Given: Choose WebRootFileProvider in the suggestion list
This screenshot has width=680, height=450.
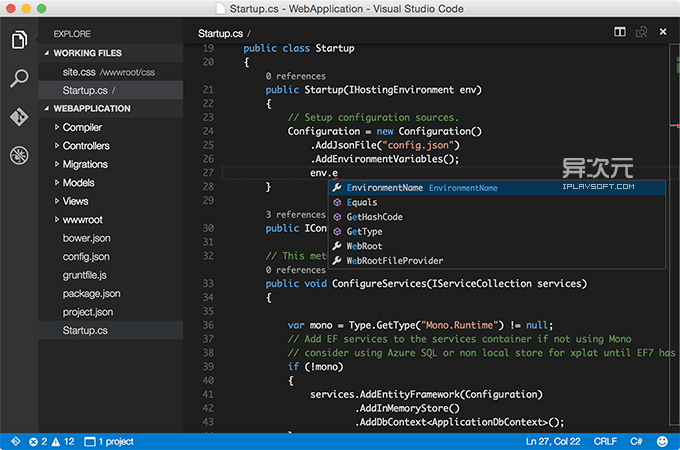Looking at the screenshot, I should tap(396, 261).
